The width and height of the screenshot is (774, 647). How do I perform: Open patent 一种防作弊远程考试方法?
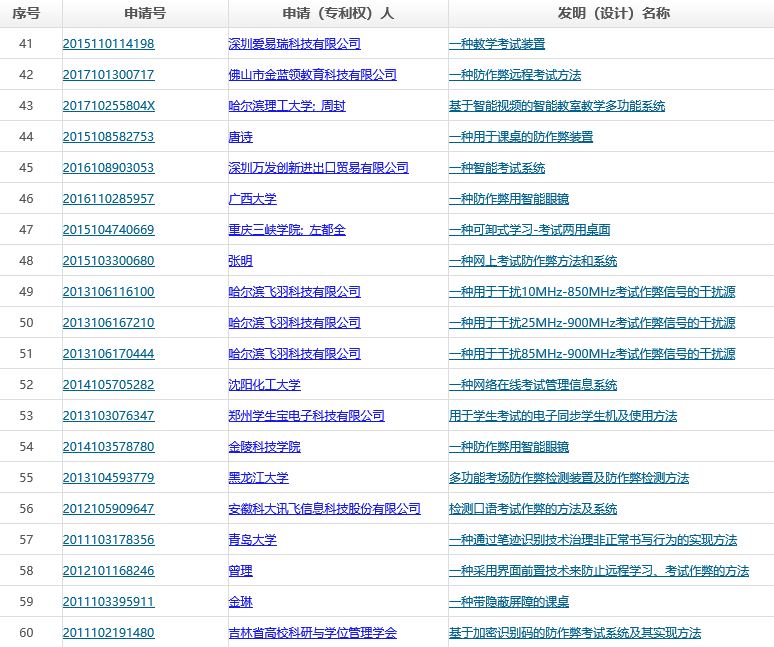pos(515,75)
